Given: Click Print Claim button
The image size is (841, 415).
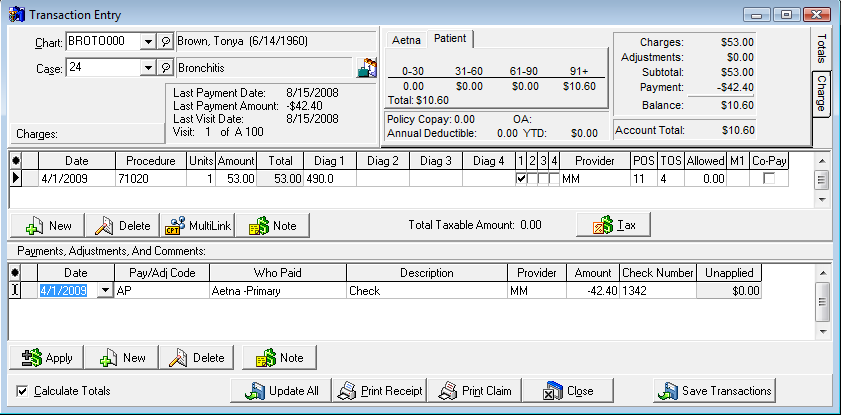Looking at the screenshot, I should 474,391.
